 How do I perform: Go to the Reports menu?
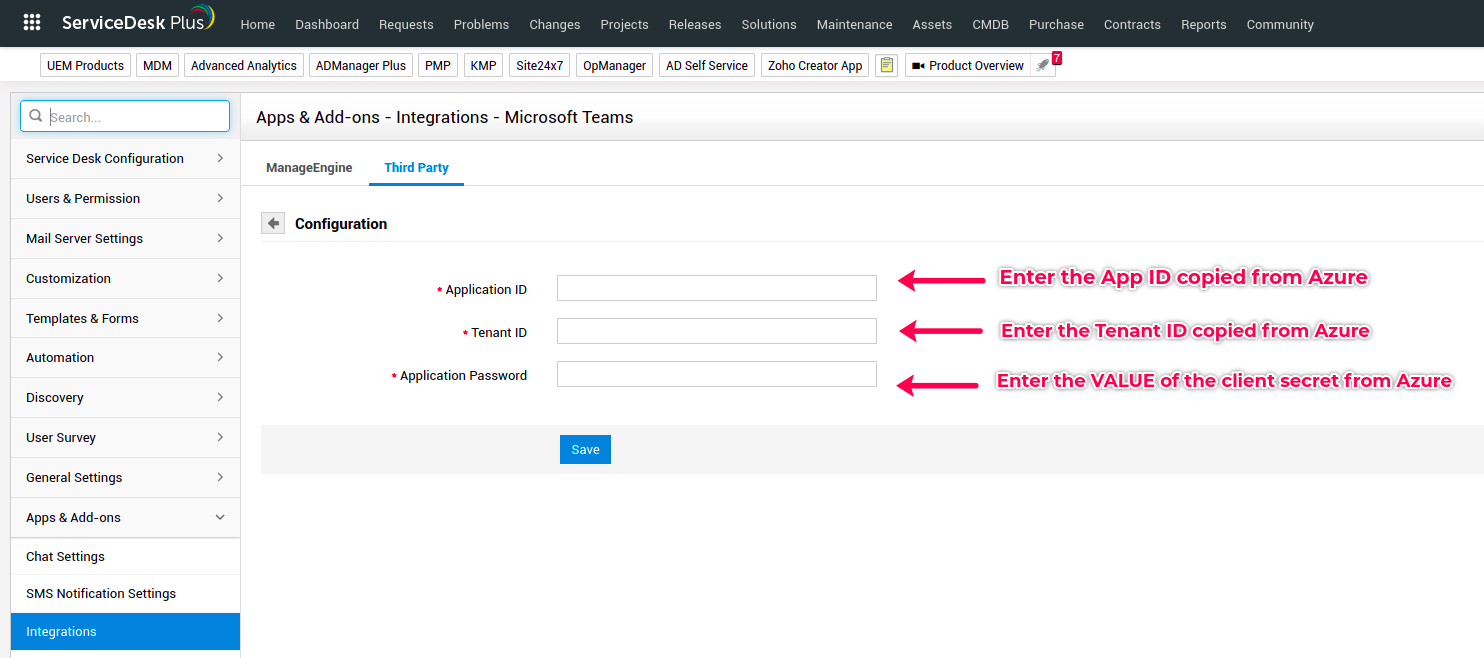1203,24
